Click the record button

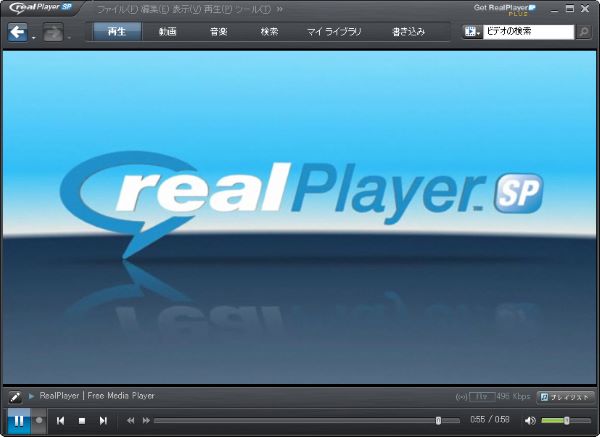pyautogui.click(x=39, y=421)
